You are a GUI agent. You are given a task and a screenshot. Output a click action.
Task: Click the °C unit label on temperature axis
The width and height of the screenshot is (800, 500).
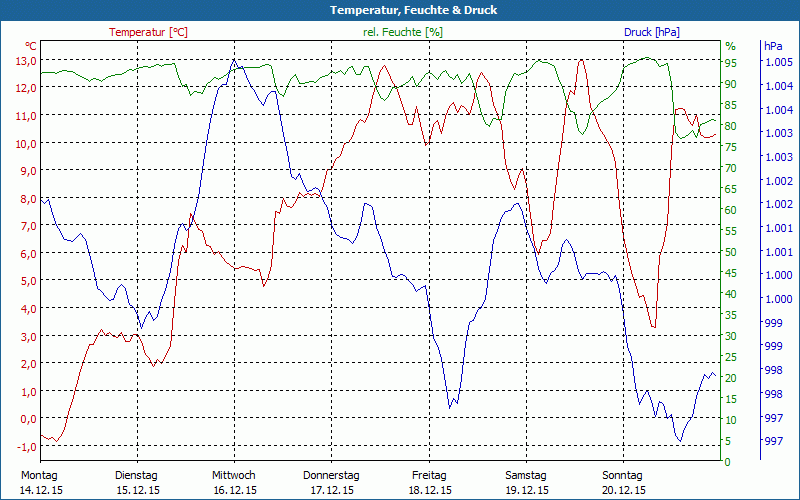(x=31, y=46)
